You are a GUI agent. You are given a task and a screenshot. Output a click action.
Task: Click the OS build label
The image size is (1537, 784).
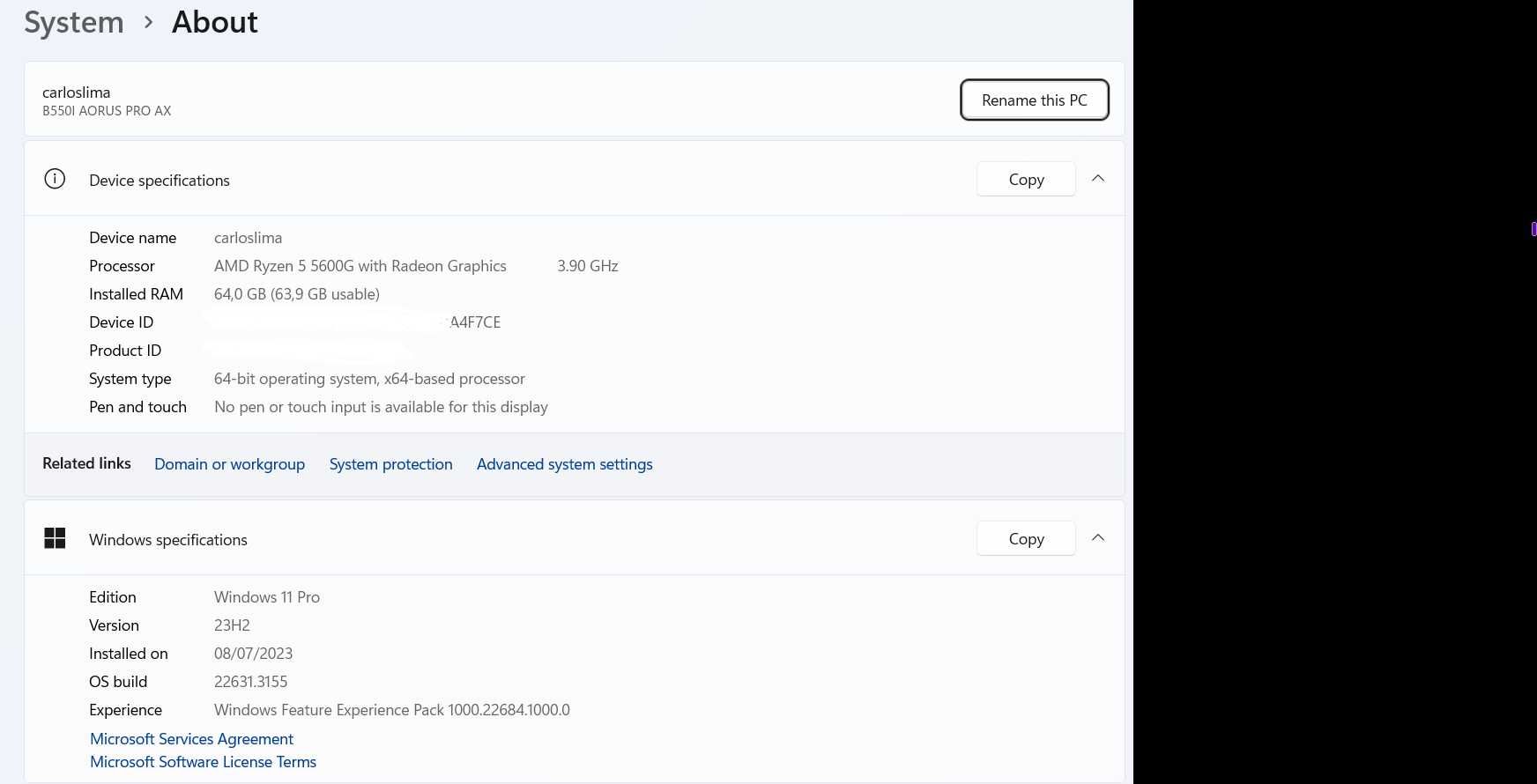point(118,682)
